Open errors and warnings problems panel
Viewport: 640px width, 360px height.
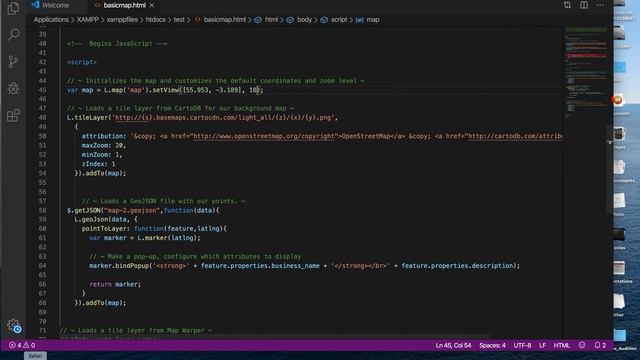pyautogui.click(x=22, y=345)
